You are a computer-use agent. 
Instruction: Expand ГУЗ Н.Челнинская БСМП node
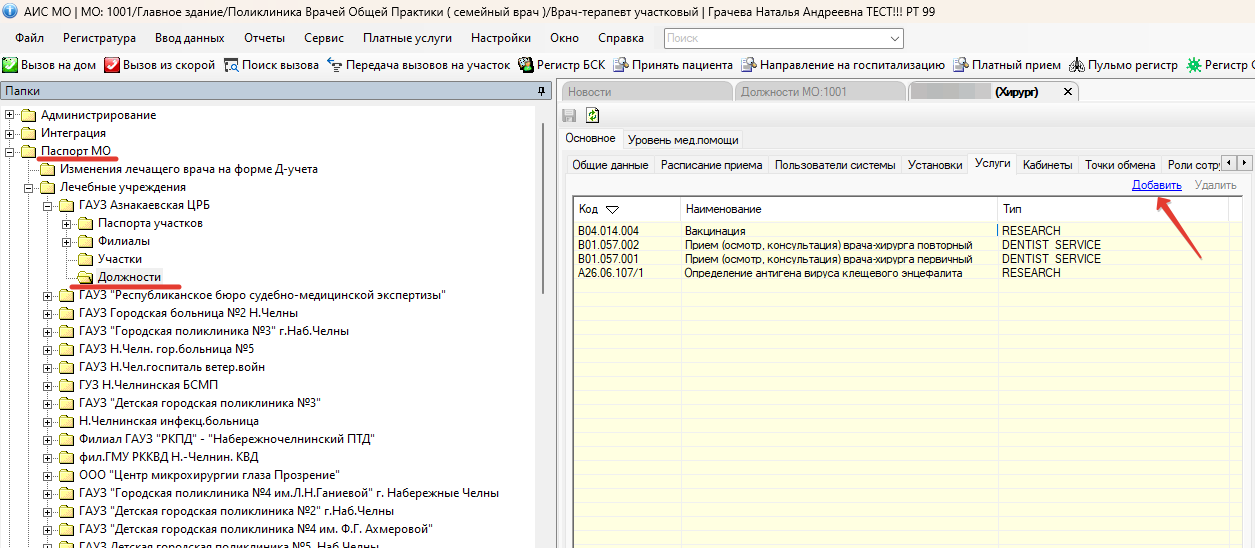click(48, 385)
